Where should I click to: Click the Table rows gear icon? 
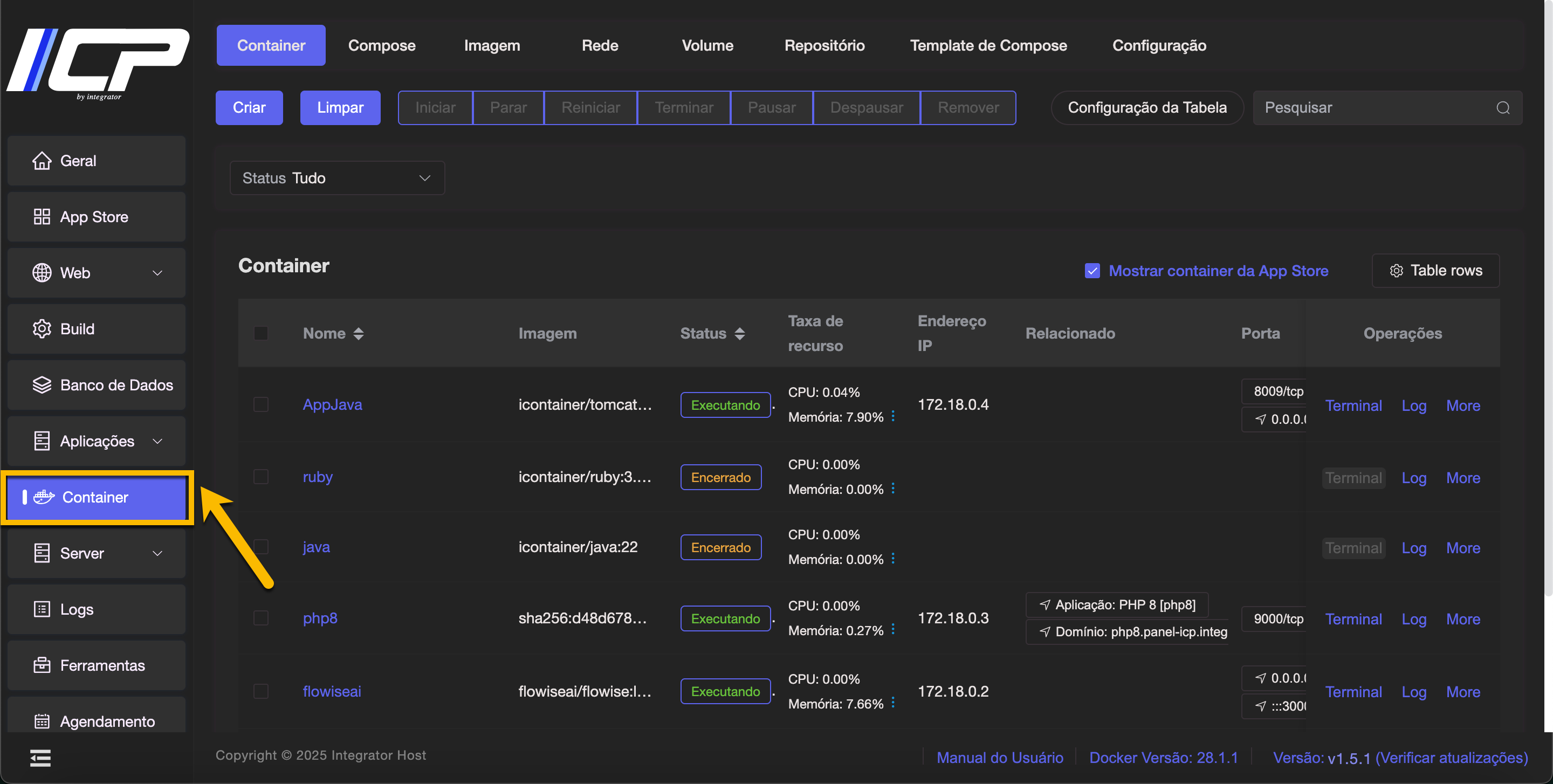[x=1396, y=271]
